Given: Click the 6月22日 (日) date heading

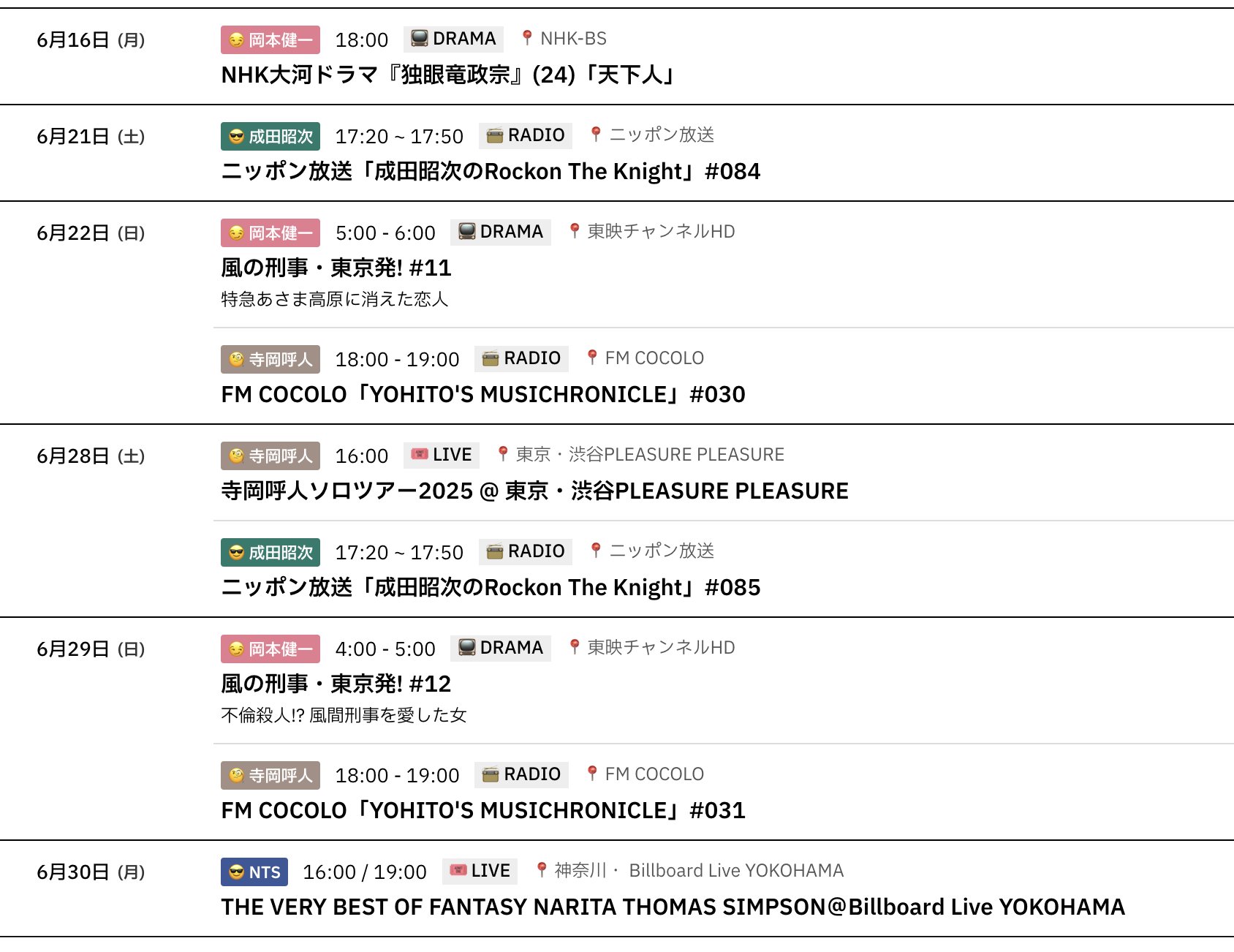Looking at the screenshot, I should [x=91, y=233].
